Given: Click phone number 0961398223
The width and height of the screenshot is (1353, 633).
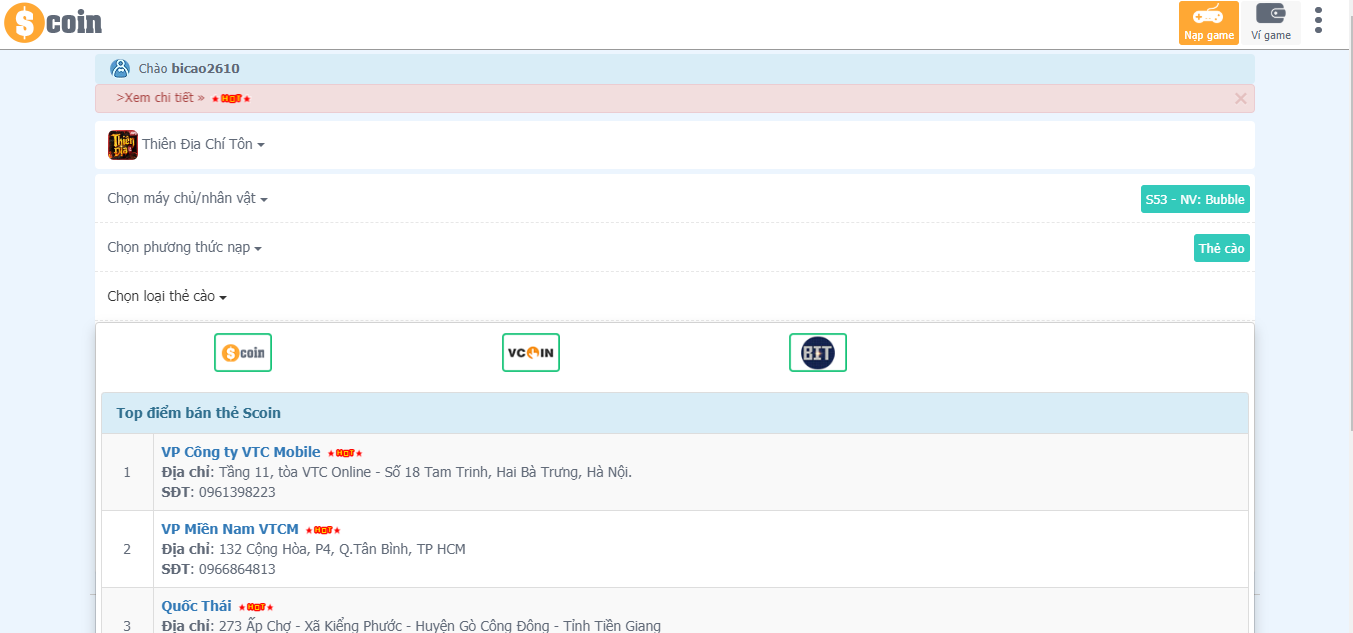Looking at the screenshot, I should 235,492.
